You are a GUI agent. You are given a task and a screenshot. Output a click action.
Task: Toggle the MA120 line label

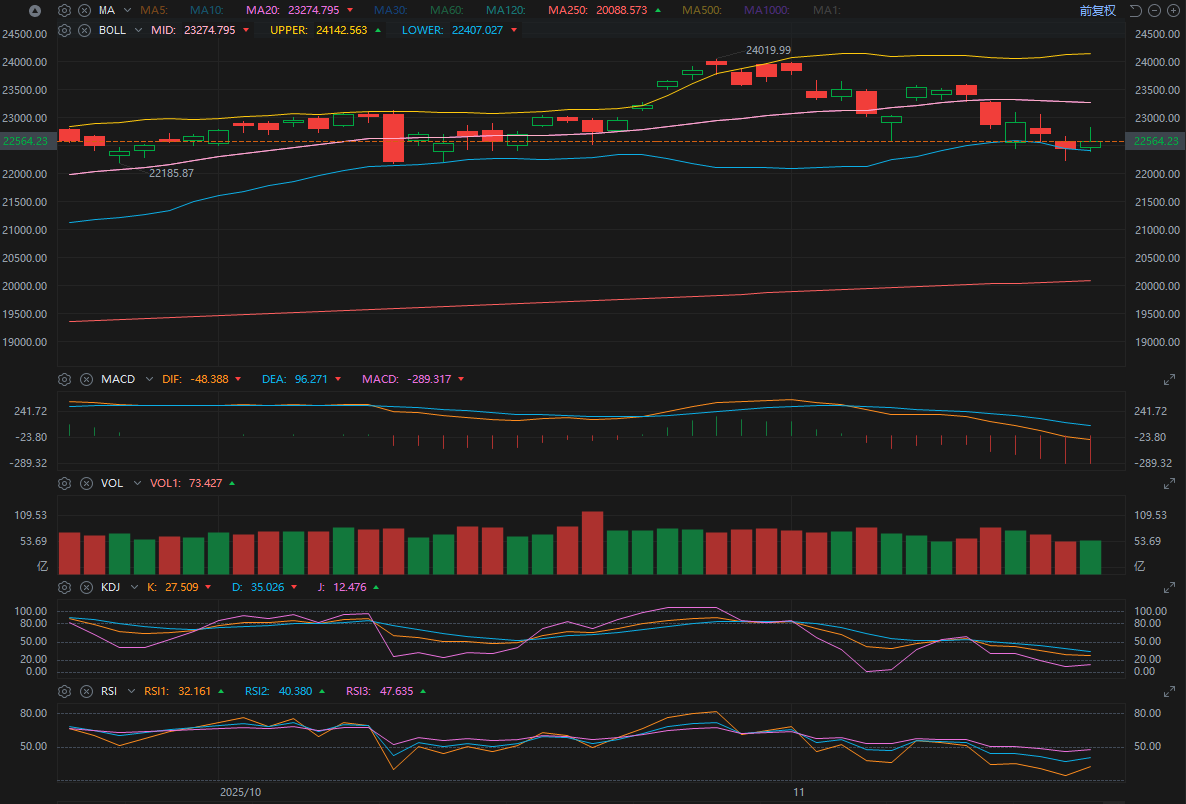pos(505,11)
